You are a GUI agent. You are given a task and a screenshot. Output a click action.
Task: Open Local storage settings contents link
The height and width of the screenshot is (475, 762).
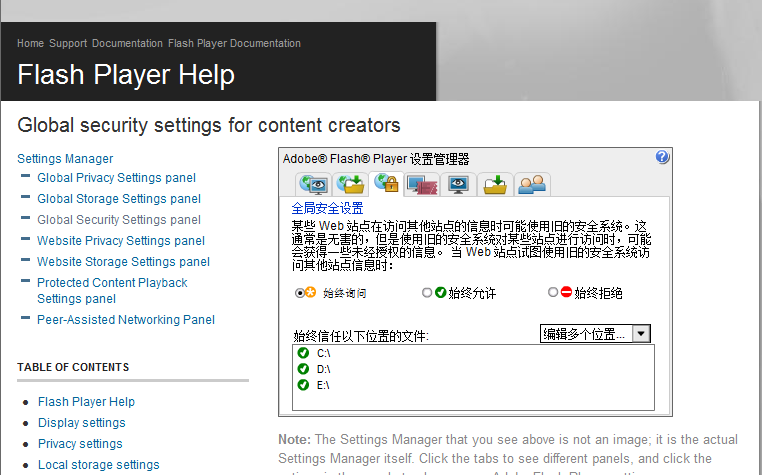(99, 464)
